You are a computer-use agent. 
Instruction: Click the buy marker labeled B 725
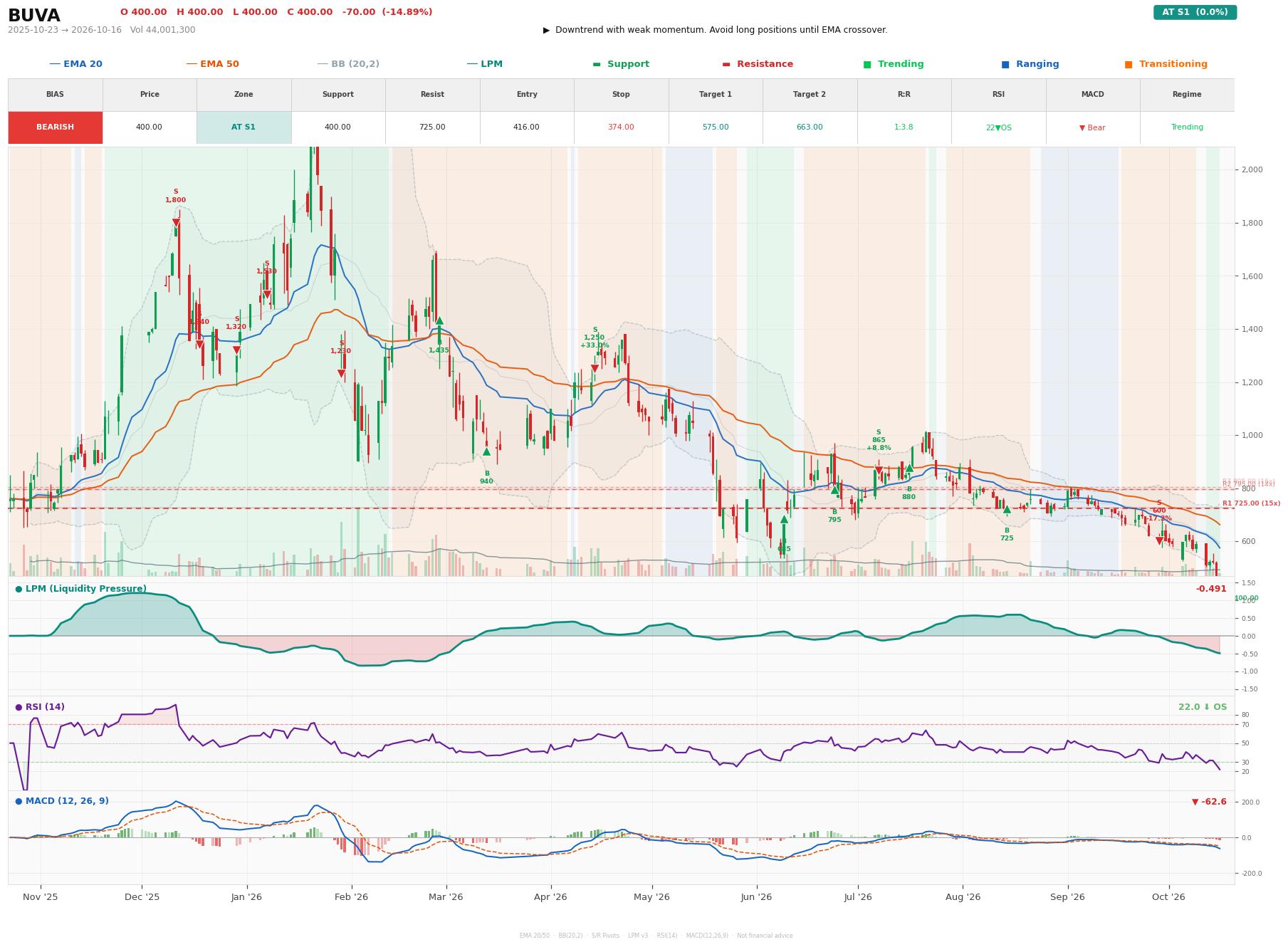click(1007, 509)
